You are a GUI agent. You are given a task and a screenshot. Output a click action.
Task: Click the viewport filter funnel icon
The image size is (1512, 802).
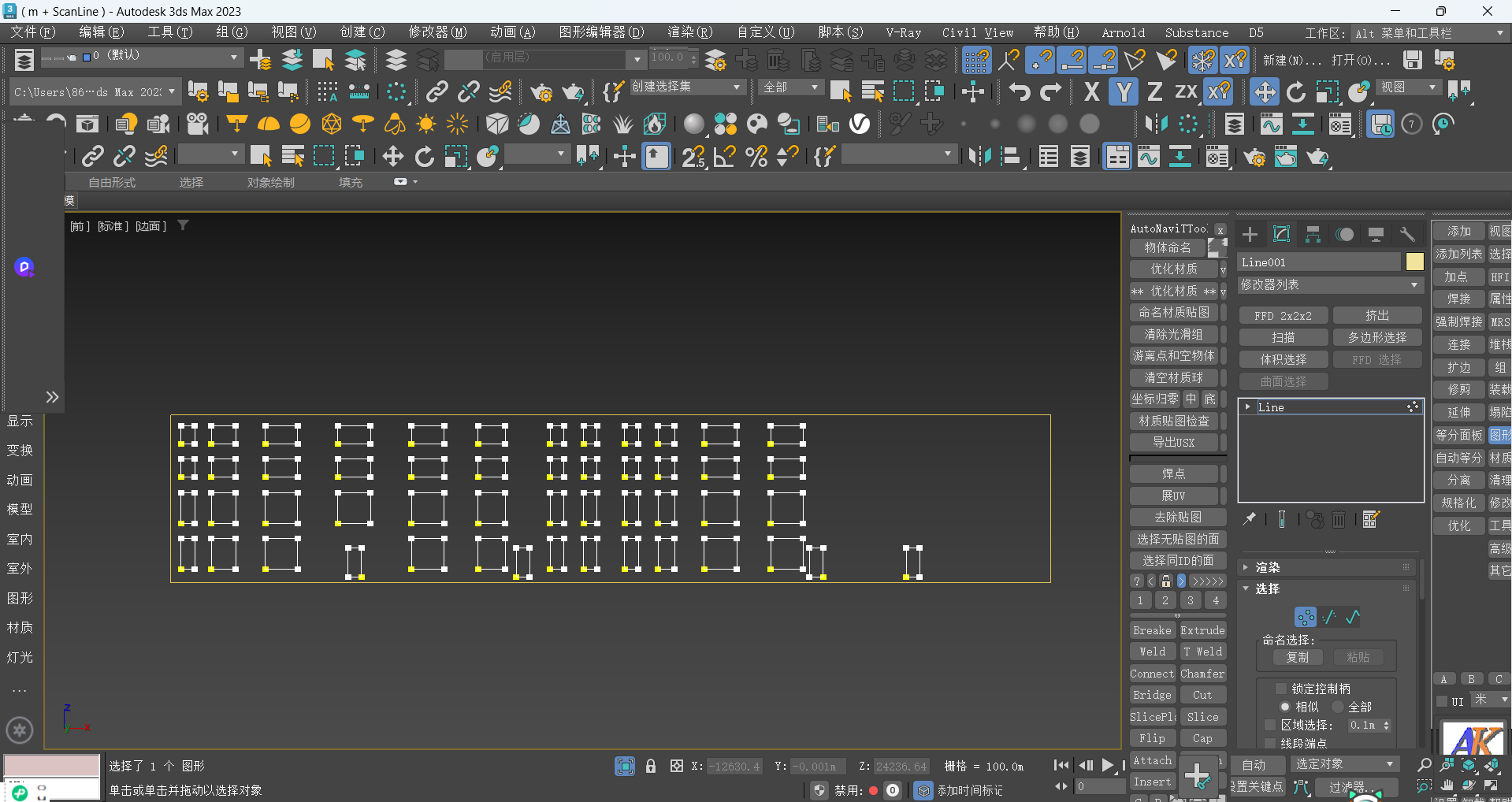(183, 225)
